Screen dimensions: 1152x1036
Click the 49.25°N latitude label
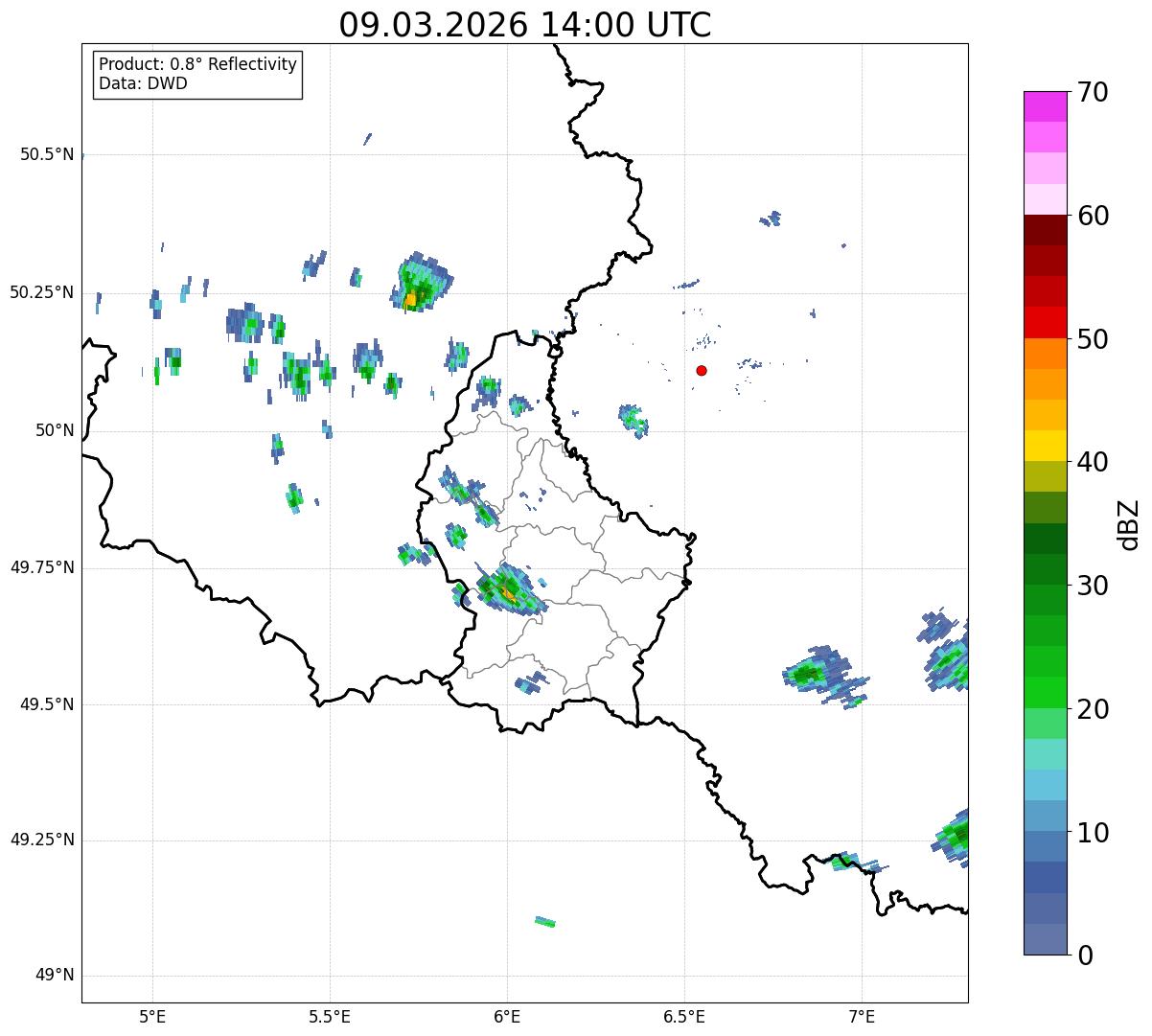[41, 840]
